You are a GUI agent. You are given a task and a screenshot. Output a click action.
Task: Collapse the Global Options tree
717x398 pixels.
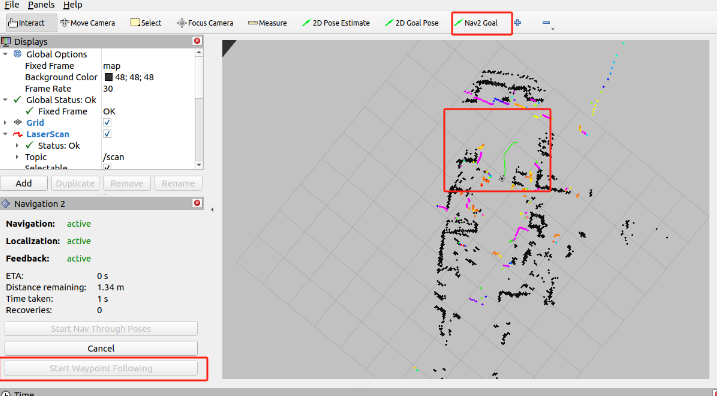tap(5, 54)
